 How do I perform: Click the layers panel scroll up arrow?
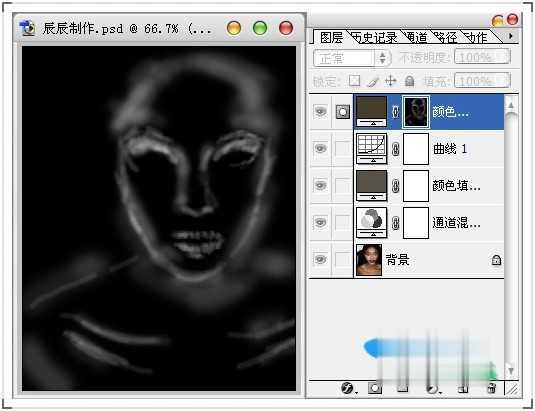[x=511, y=105]
